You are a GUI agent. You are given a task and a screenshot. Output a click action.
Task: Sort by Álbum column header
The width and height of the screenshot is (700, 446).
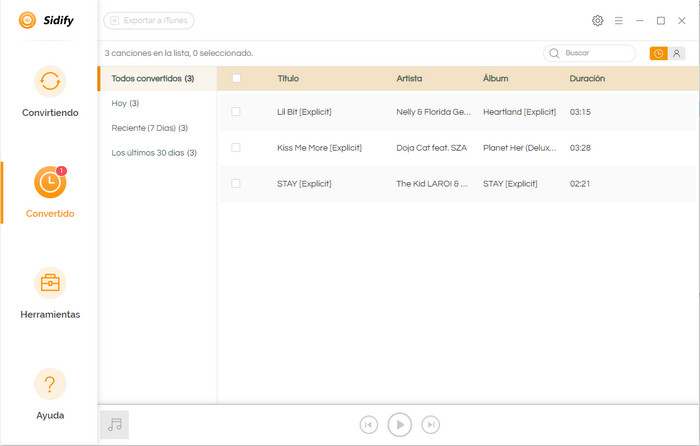[496, 79]
